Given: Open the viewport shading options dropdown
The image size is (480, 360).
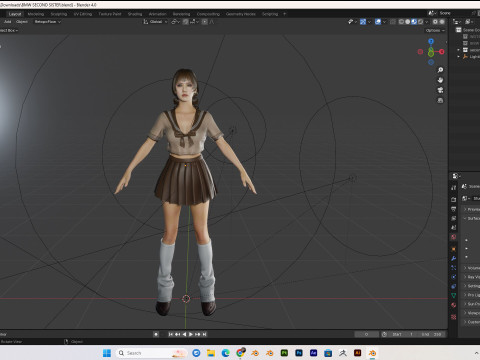Looking at the screenshot, I should click(x=427, y=22).
